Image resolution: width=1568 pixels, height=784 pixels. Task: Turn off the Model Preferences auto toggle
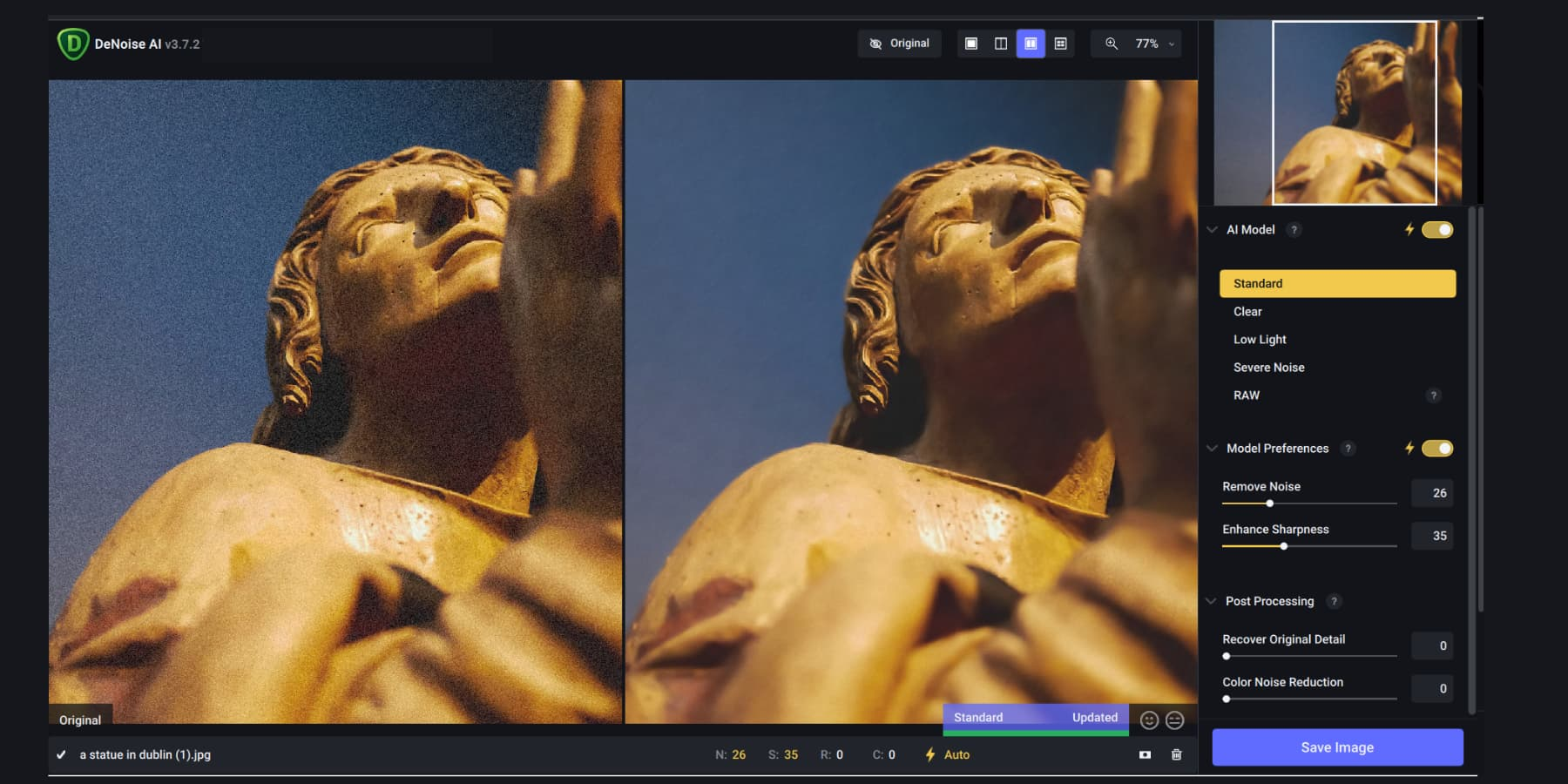pyautogui.click(x=1438, y=448)
